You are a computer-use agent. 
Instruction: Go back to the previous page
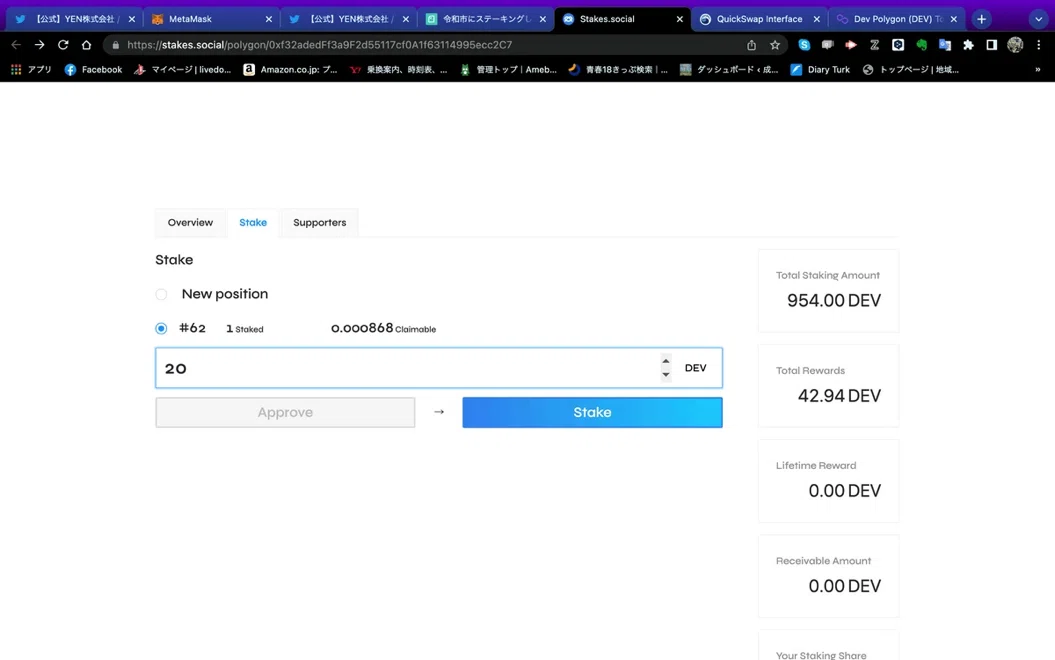(16, 45)
